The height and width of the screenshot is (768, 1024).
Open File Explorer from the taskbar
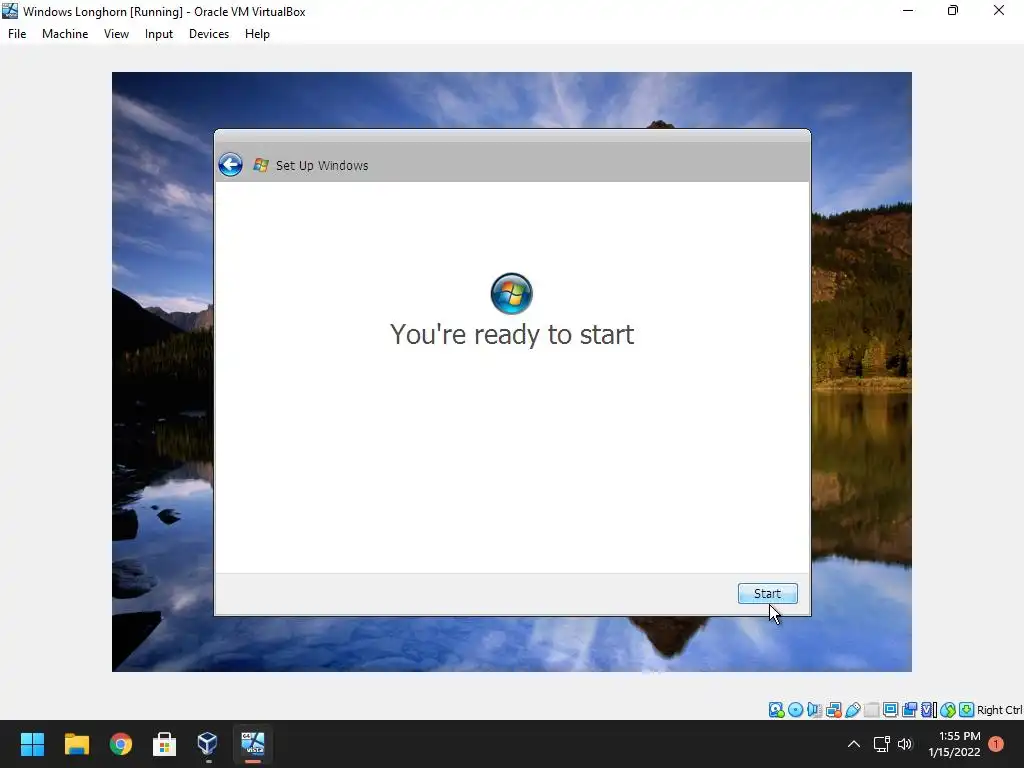tap(76, 744)
